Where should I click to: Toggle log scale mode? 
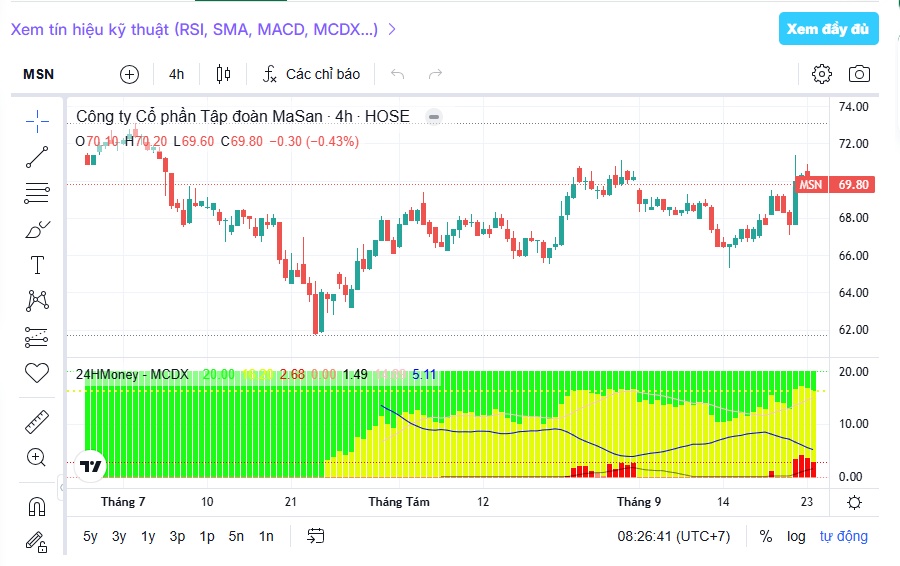pyautogui.click(x=796, y=536)
